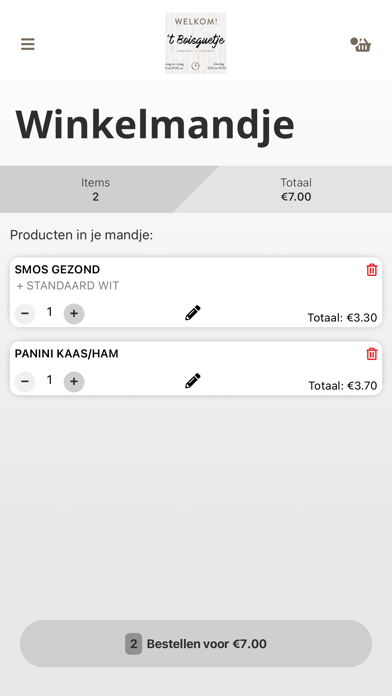Increase PANINI KAAS/HAM quantity with plus

[x=74, y=381]
